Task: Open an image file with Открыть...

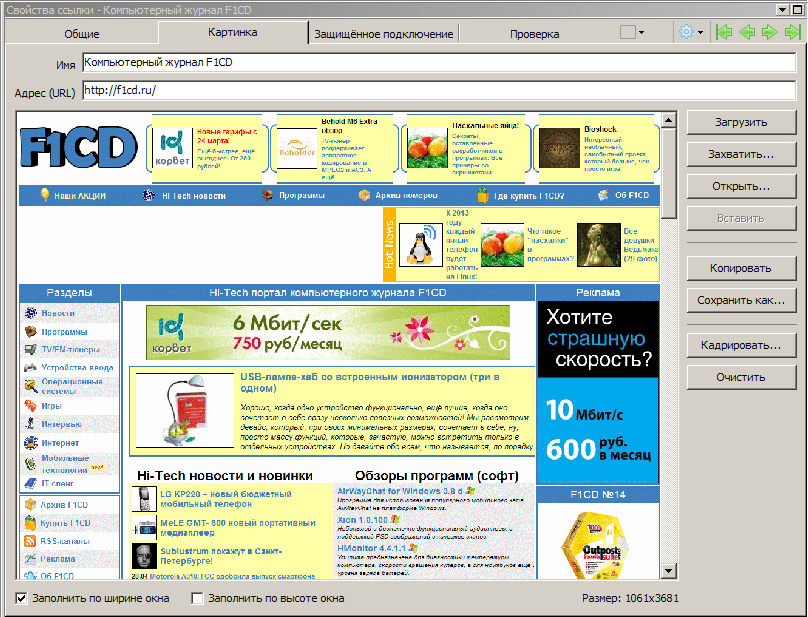Action: (742, 187)
